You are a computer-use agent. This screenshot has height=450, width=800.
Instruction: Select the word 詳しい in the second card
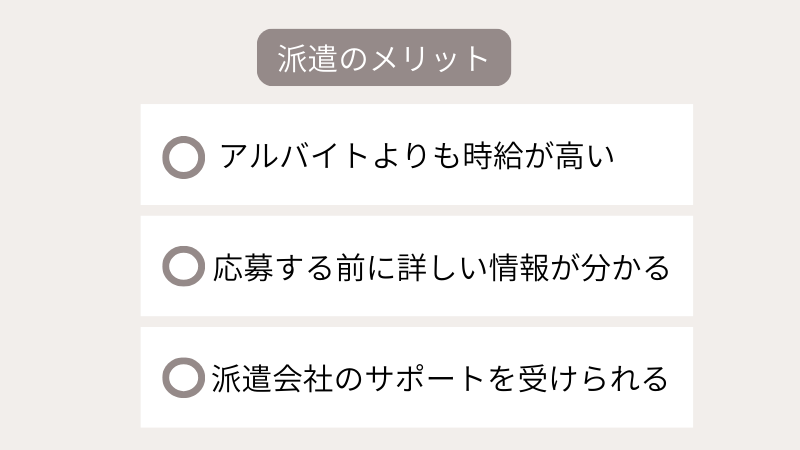click(438, 268)
